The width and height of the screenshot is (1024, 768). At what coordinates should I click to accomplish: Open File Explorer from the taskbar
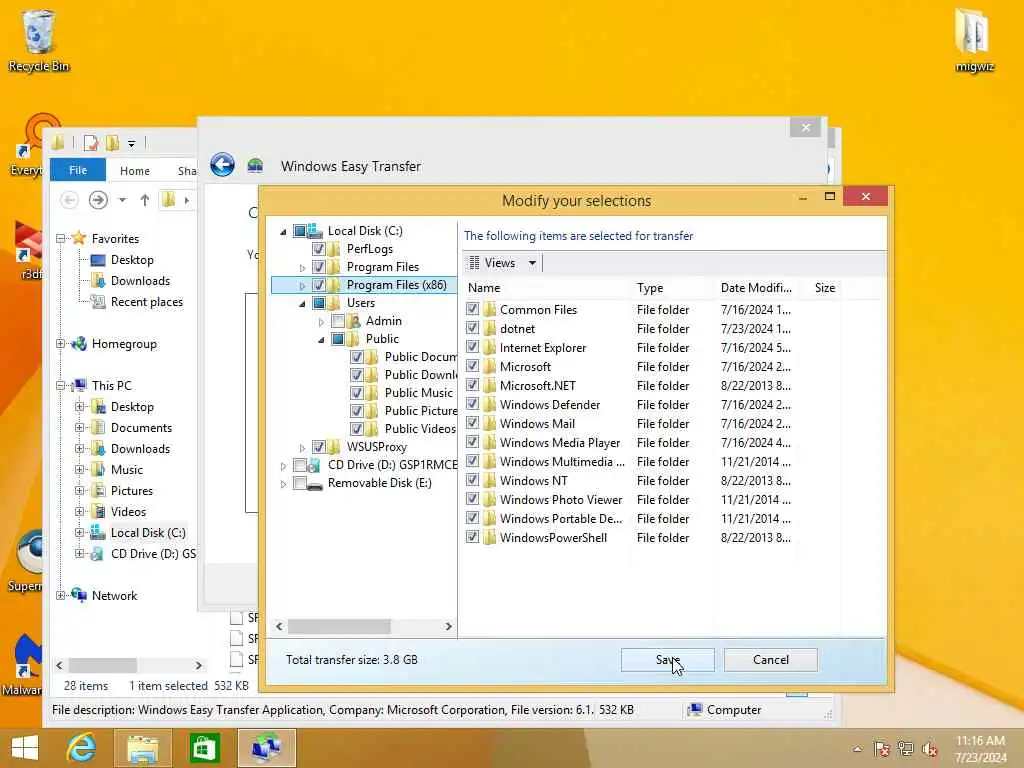(x=142, y=748)
